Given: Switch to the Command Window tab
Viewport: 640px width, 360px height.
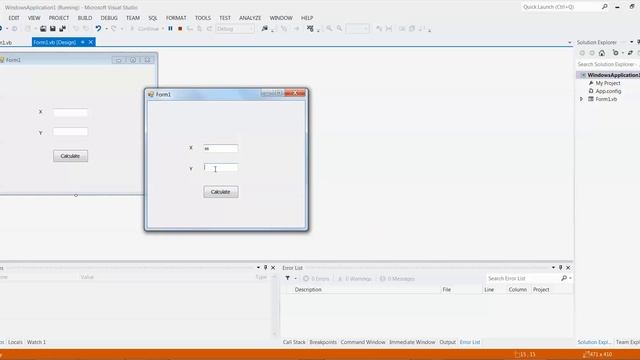Looking at the screenshot, I should pyautogui.click(x=363, y=342).
